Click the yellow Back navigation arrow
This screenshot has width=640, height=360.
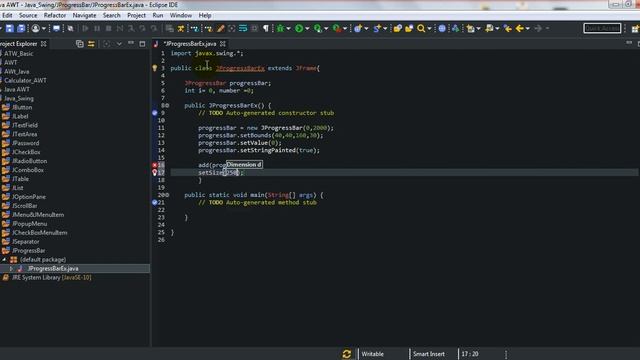(519, 28)
